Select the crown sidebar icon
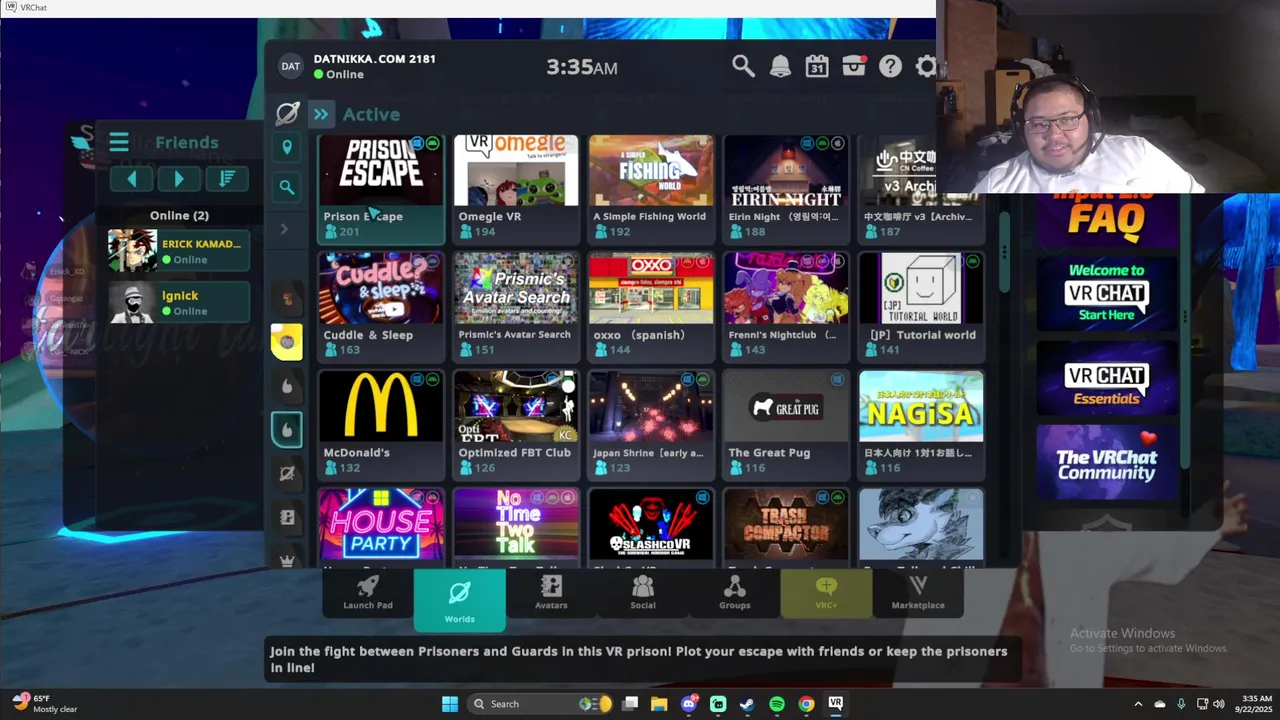This screenshot has height=720, width=1280. 287,561
